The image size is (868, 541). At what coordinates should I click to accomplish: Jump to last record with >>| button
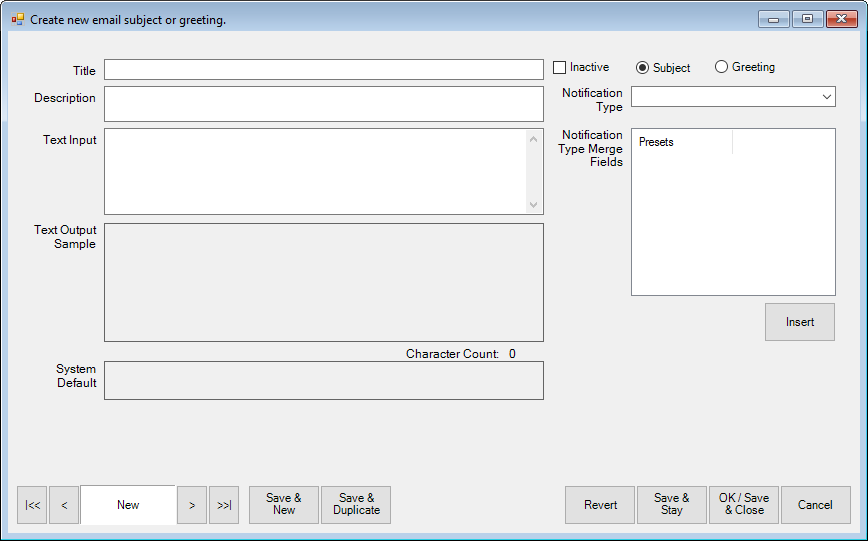coord(224,505)
